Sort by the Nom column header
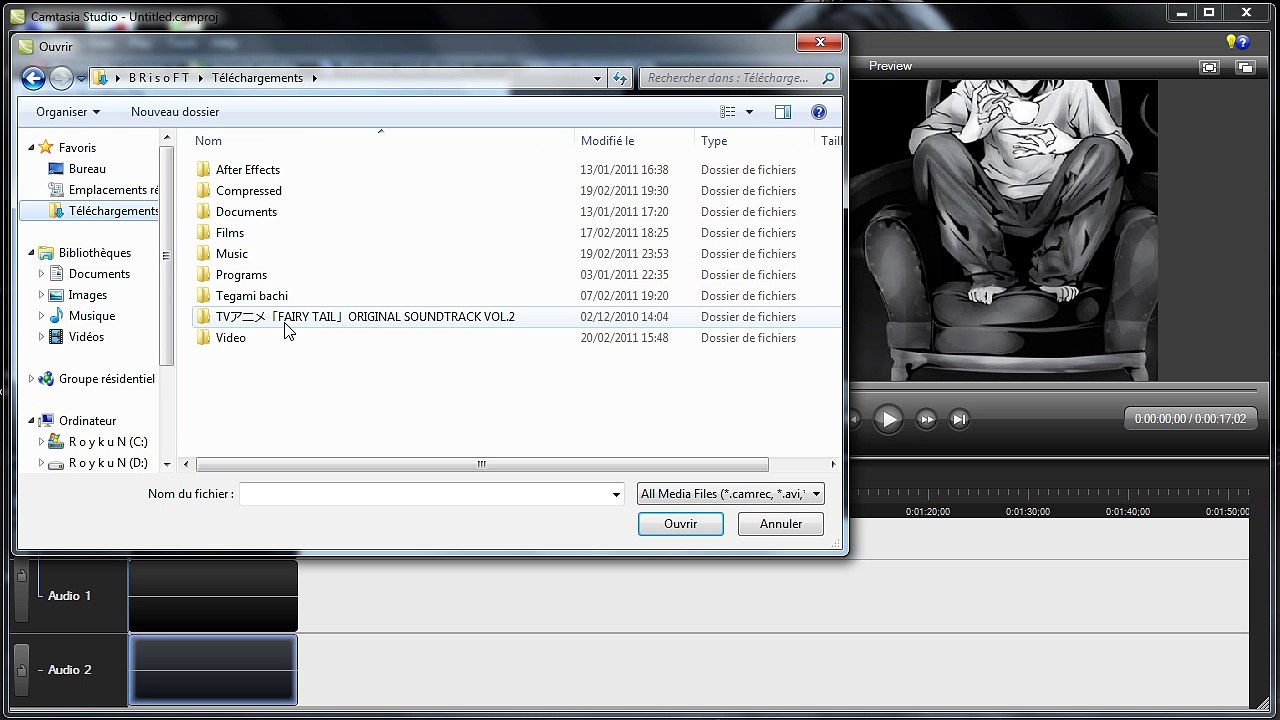The height and width of the screenshot is (720, 1280). coord(382,141)
